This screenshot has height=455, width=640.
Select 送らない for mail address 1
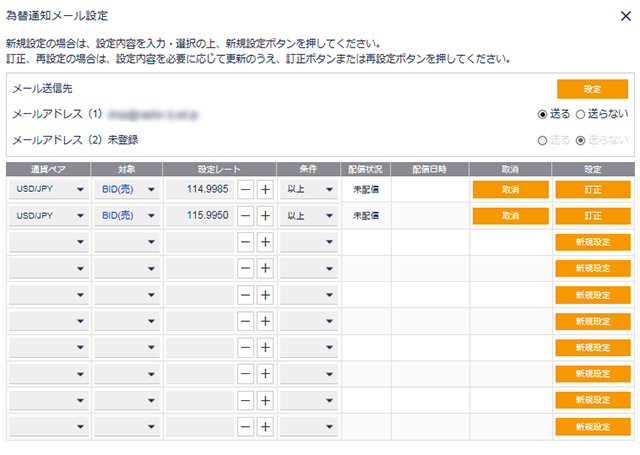point(580,114)
